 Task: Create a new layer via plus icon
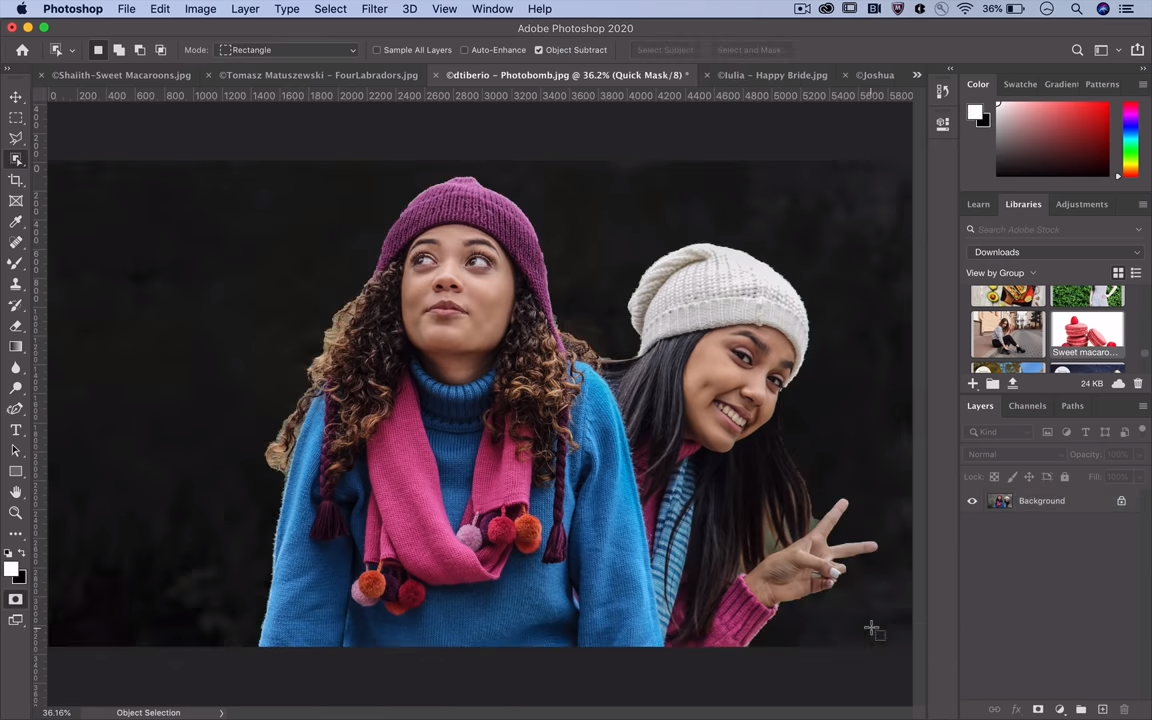pyautogui.click(x=1102, y=709)
